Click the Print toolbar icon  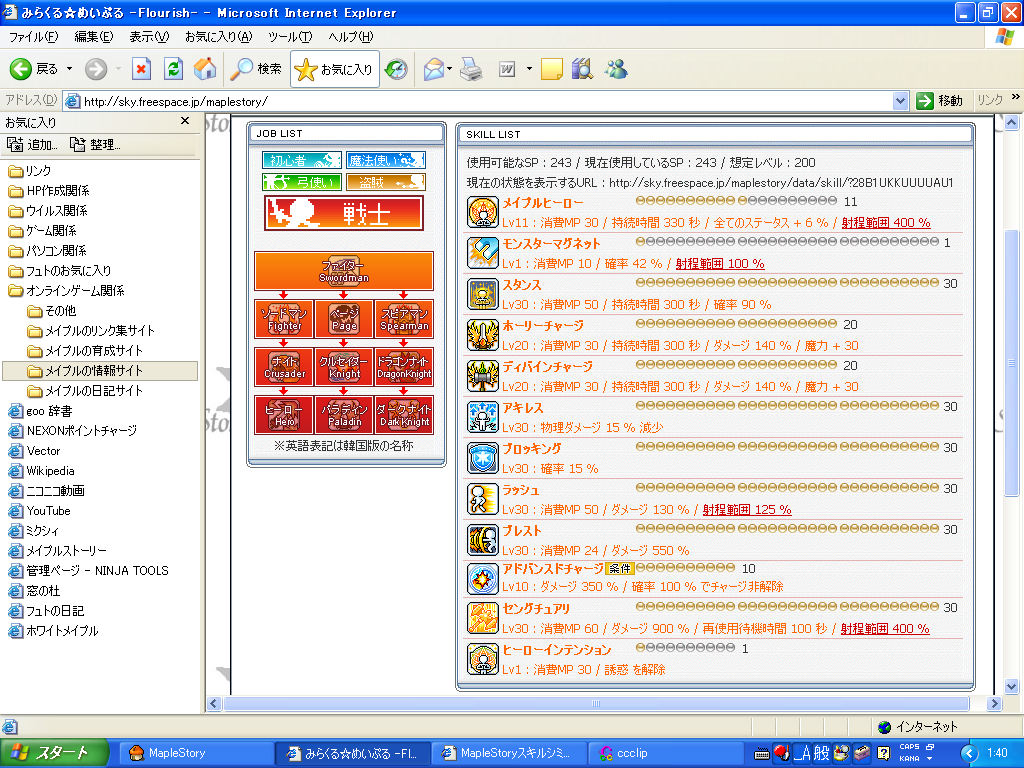pyautogui.click(x=471, y=69)
